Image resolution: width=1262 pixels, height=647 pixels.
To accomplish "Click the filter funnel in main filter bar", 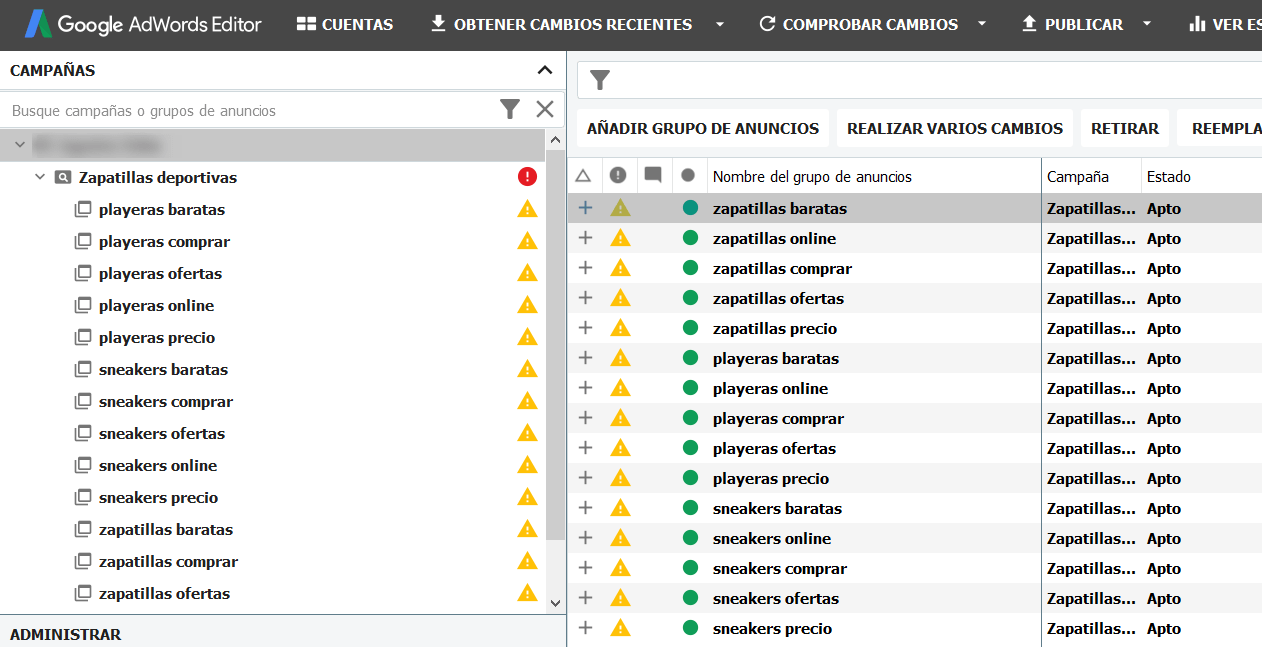I will [600, 80].
